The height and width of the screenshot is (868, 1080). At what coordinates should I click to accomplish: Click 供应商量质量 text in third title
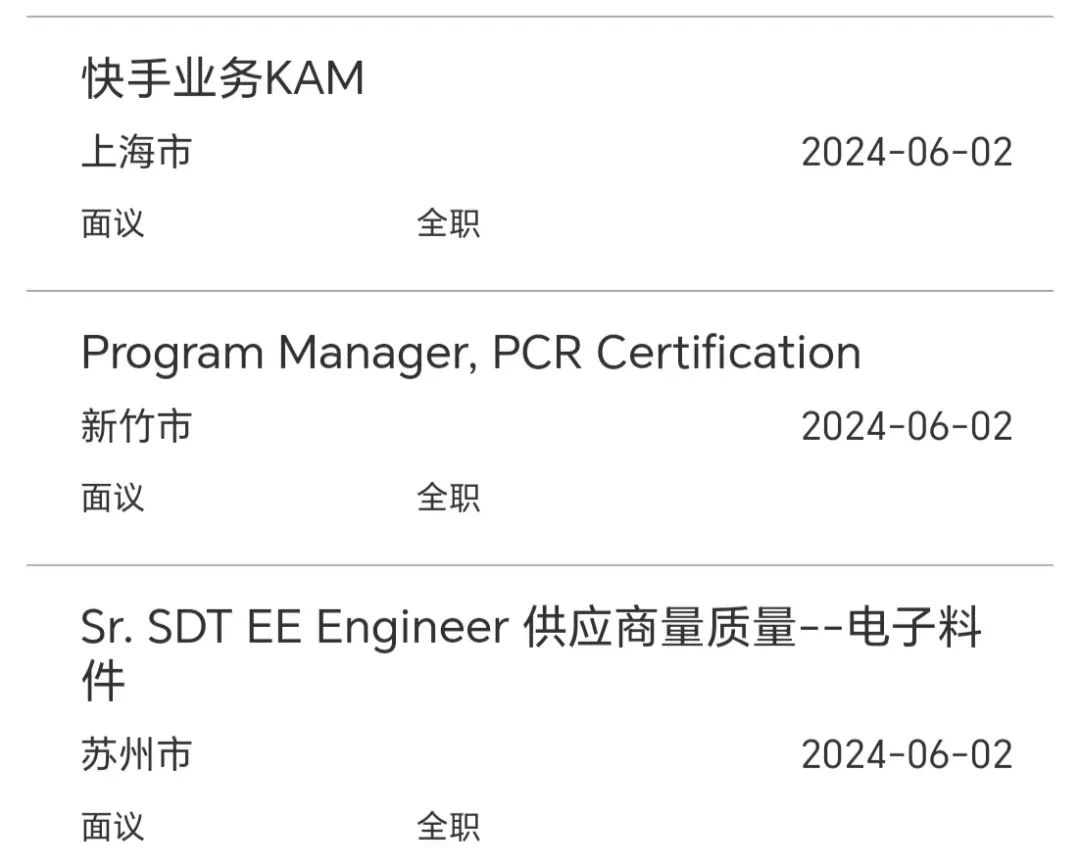(659, 628)
